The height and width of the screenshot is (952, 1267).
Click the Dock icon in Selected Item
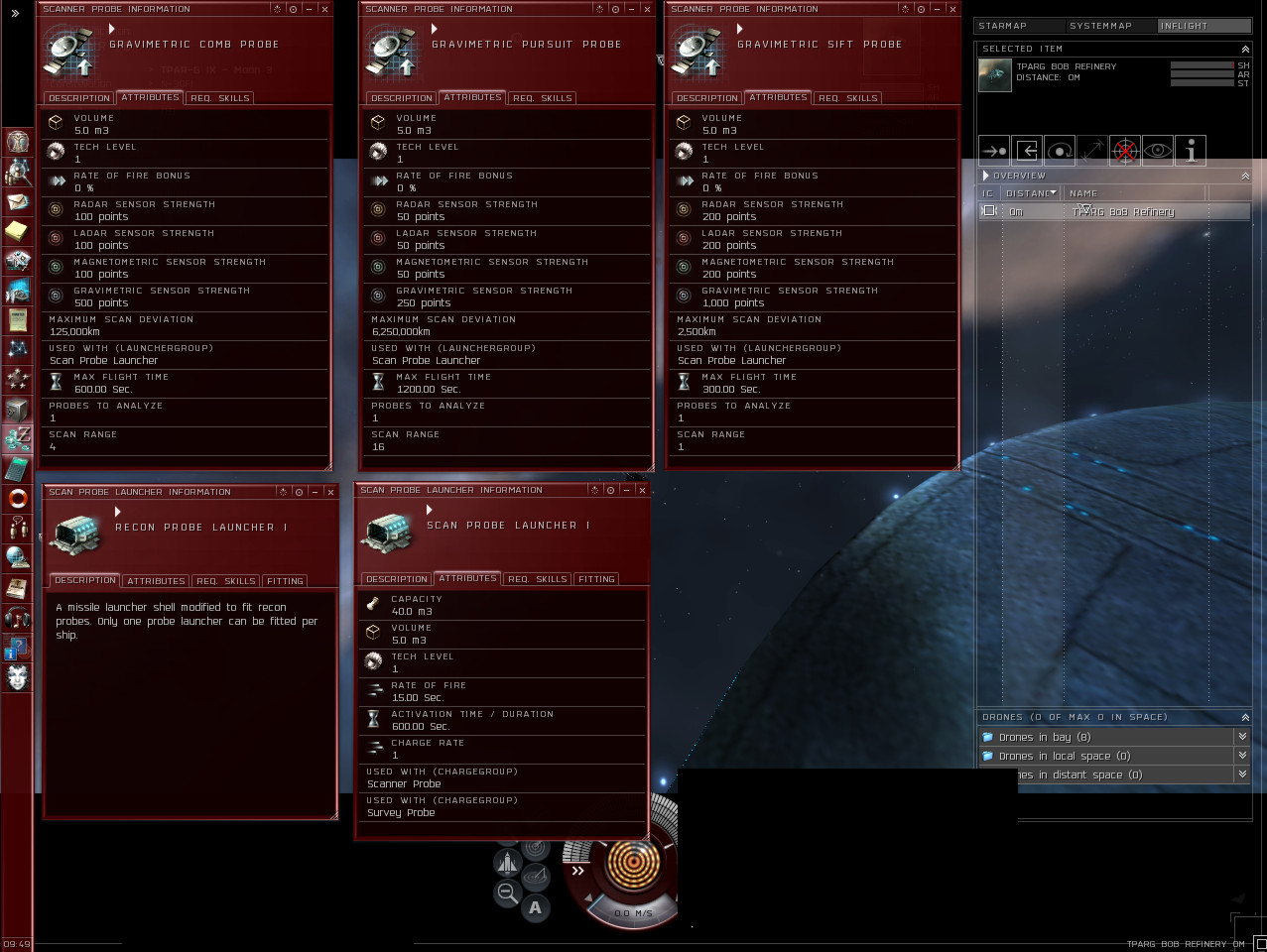pyautogui.click(x=1027, y=151)
